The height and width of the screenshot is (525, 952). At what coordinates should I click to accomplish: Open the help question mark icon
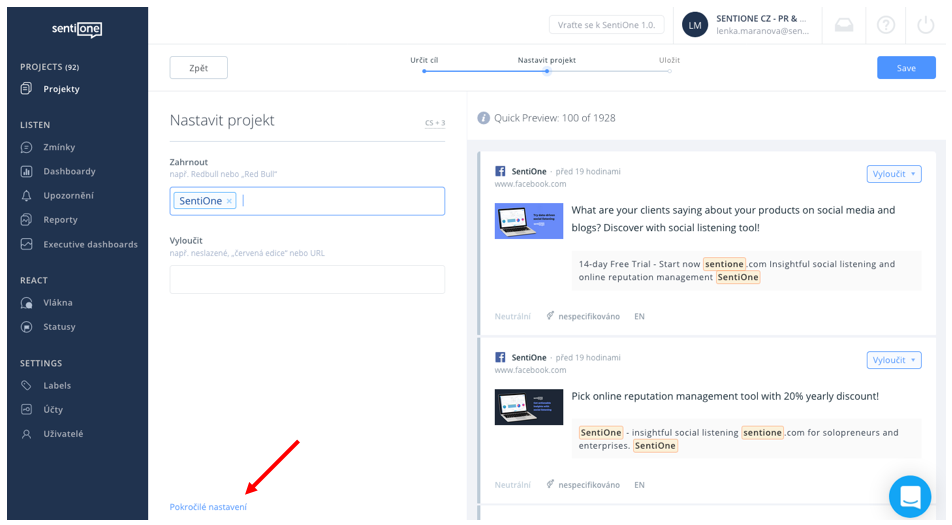(885, 25)
